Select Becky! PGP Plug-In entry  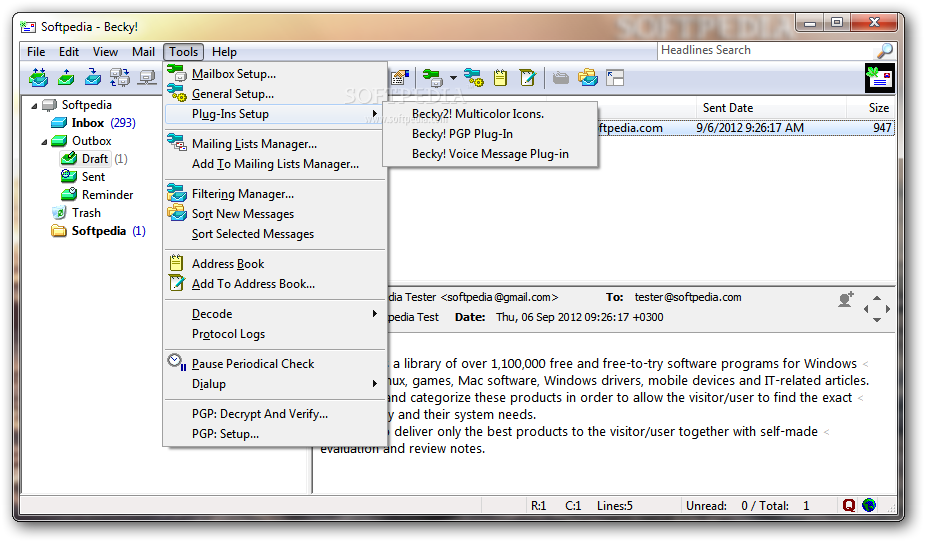pyautogui.click(x=490, y=134)
